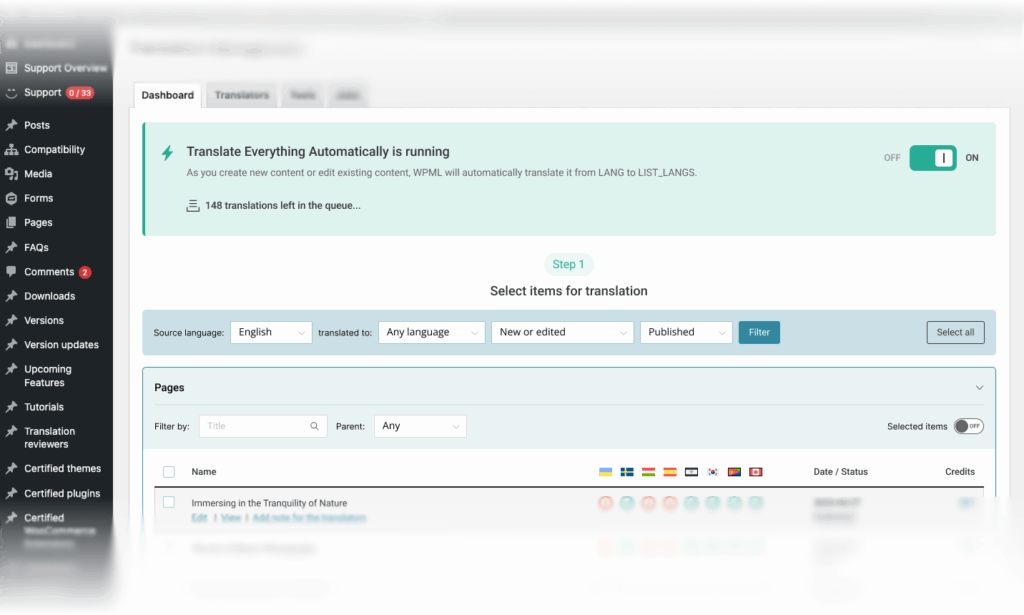Click the Name column header
The image size is (1024, 615).
(x=204, y=472)
